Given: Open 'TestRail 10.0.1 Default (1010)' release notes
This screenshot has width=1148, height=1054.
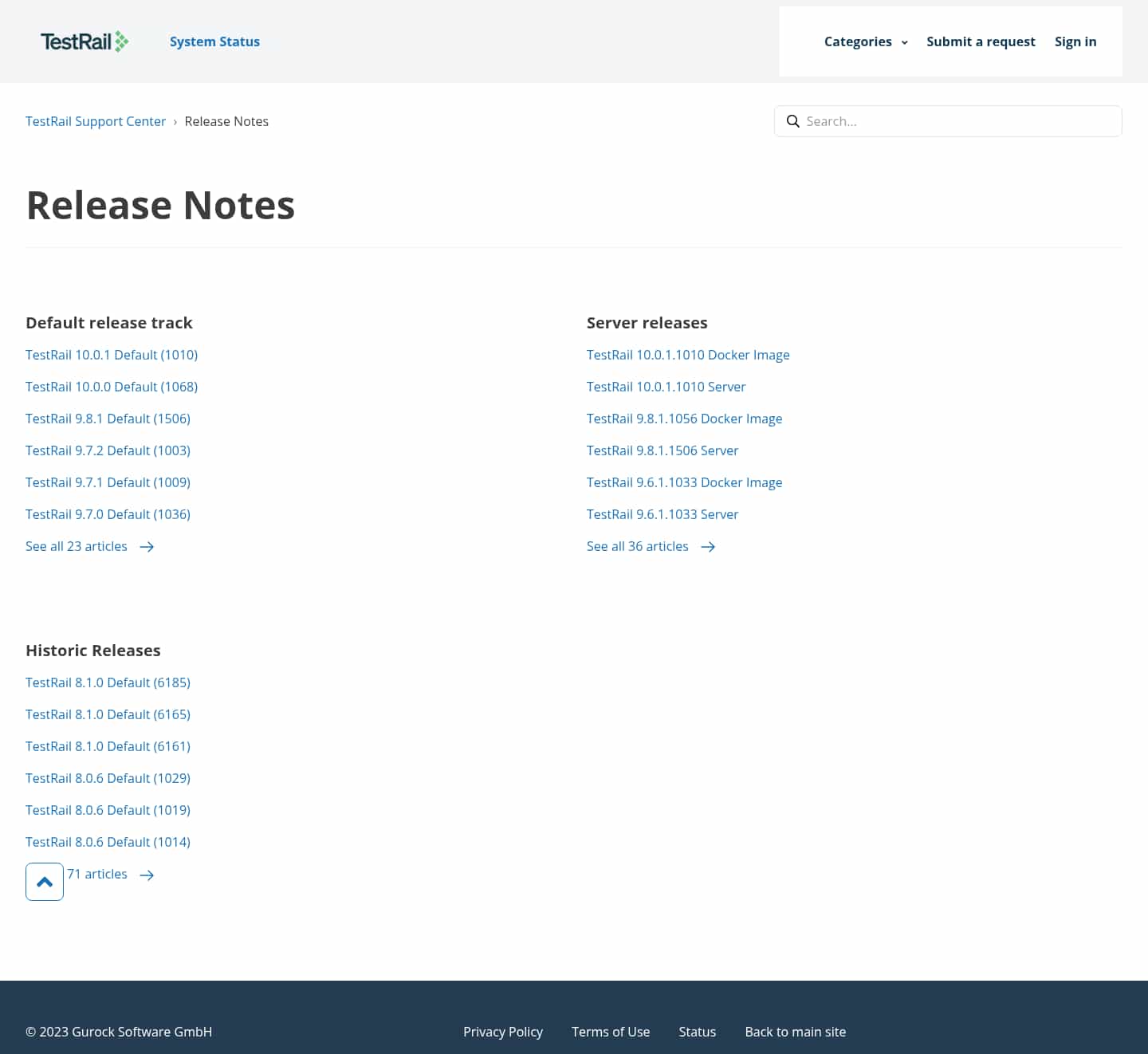Looking at the screenshot, I should coord(112,355).
